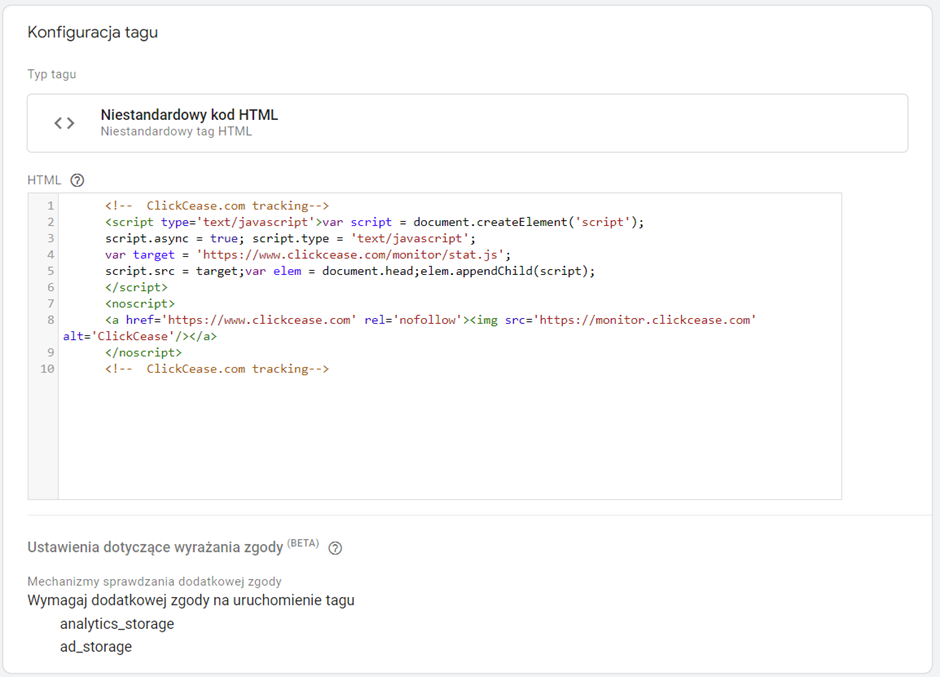Open help icon beside consent settings heading

pyautogui.click(x=336, y=548)
